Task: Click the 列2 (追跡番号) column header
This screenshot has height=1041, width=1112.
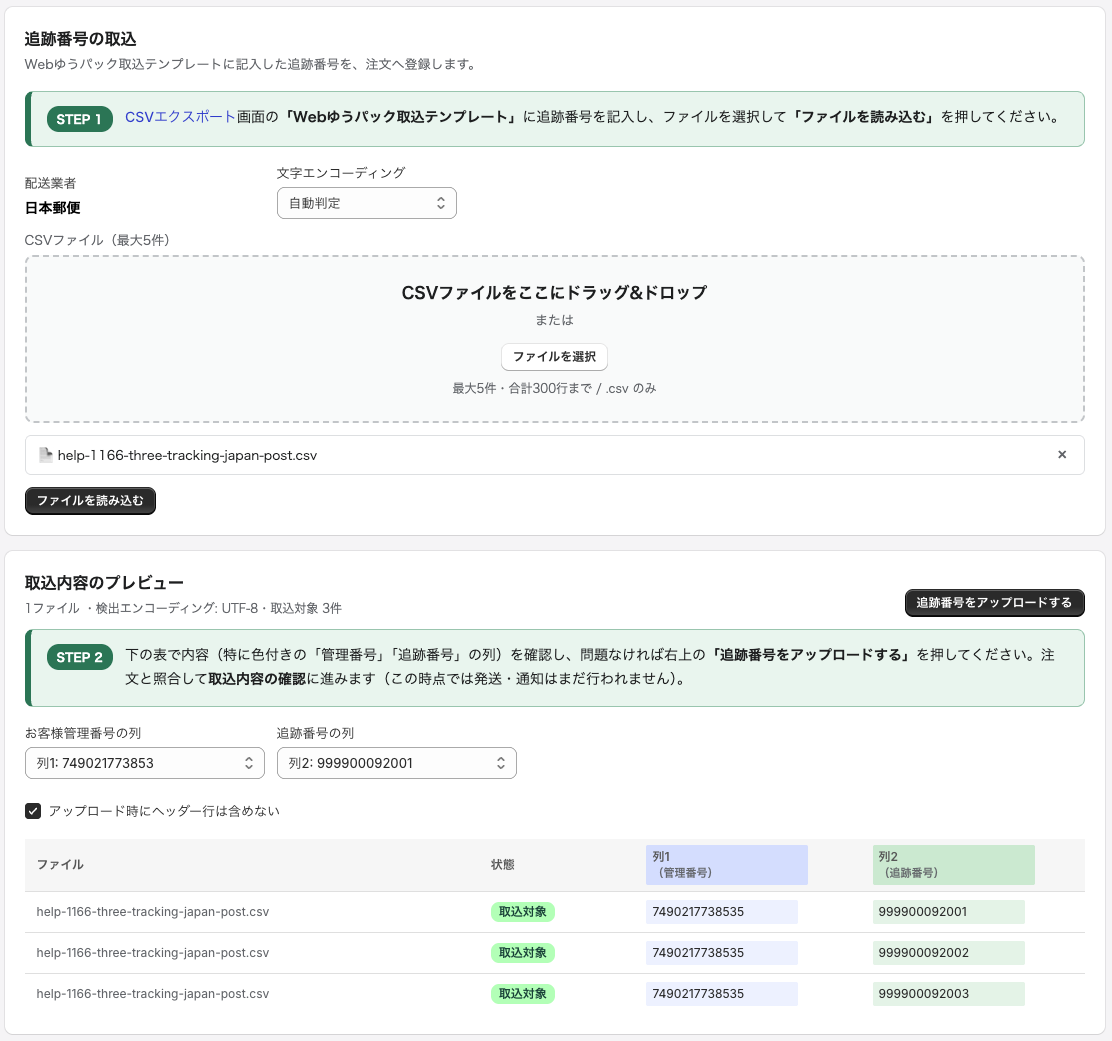Action: (953, 864)
